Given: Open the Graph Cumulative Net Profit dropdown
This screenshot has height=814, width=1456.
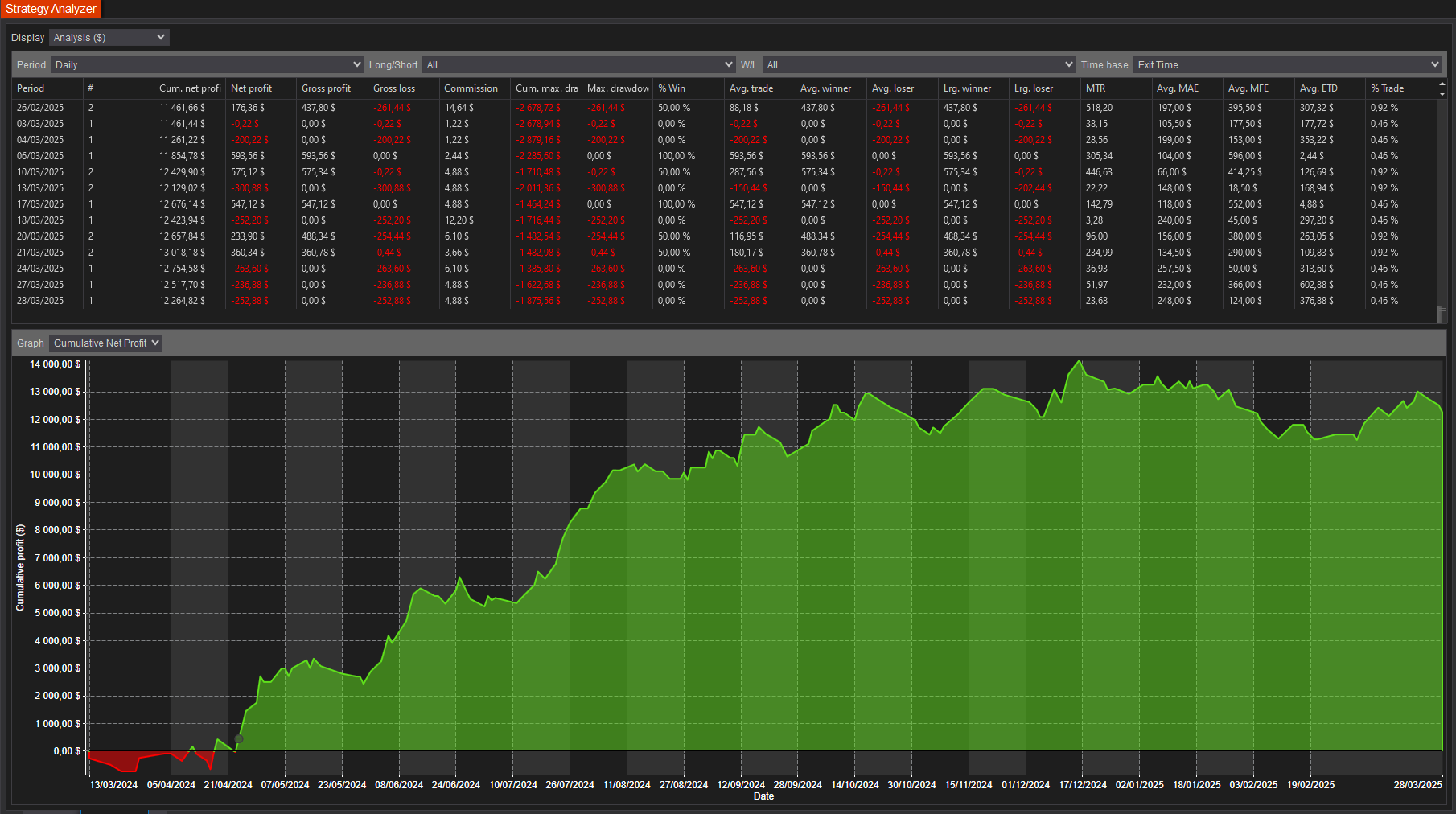Looking at the screenshot, I should 105,343.
